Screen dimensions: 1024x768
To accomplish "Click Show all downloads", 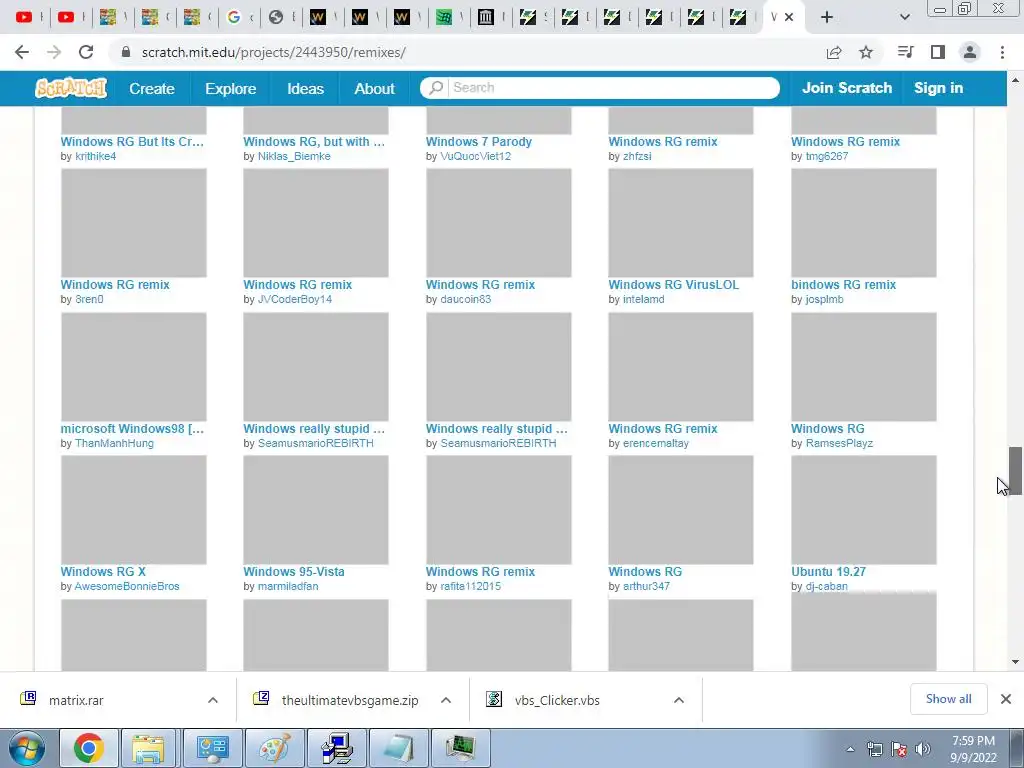I will click(x=948, y=699).
